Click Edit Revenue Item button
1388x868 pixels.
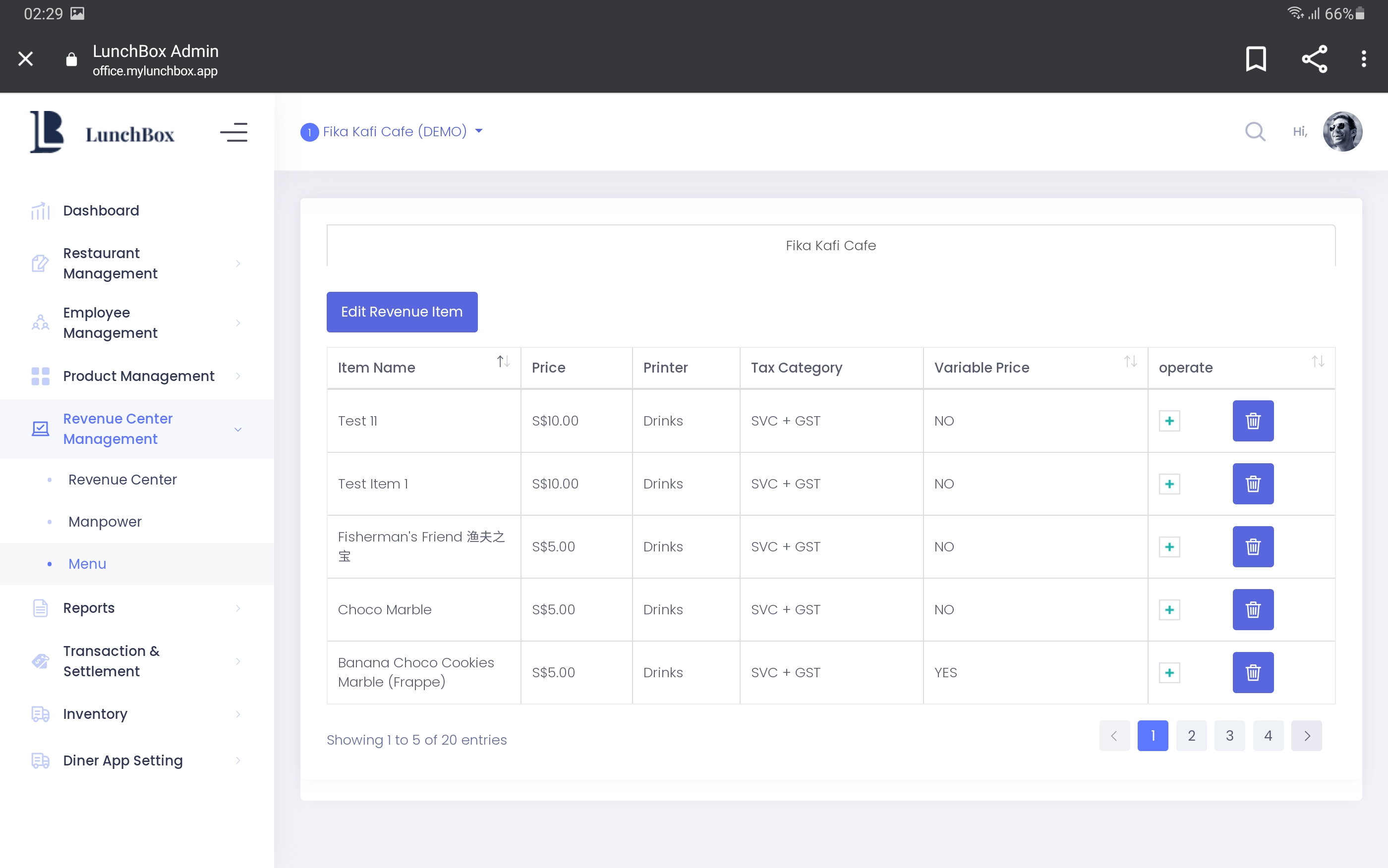[402, 312]
